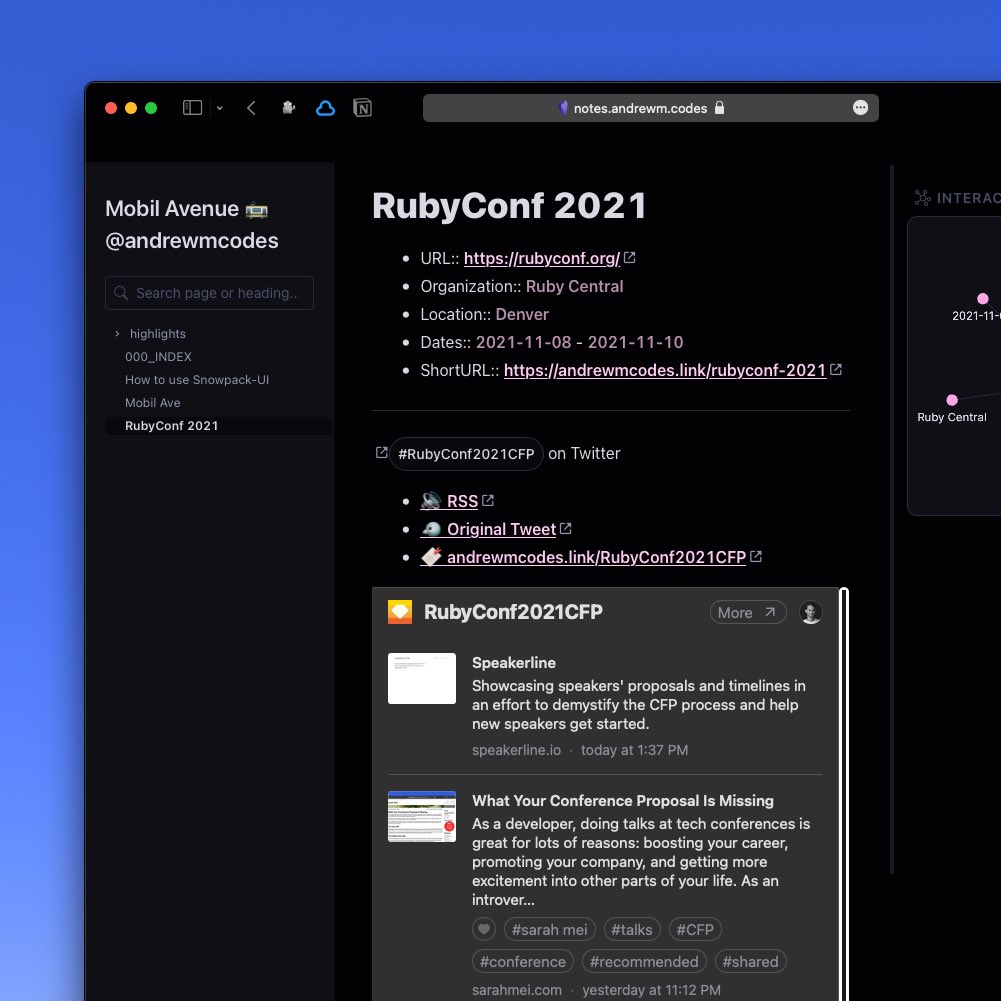Click the Search page or heading field

point(209,293)
